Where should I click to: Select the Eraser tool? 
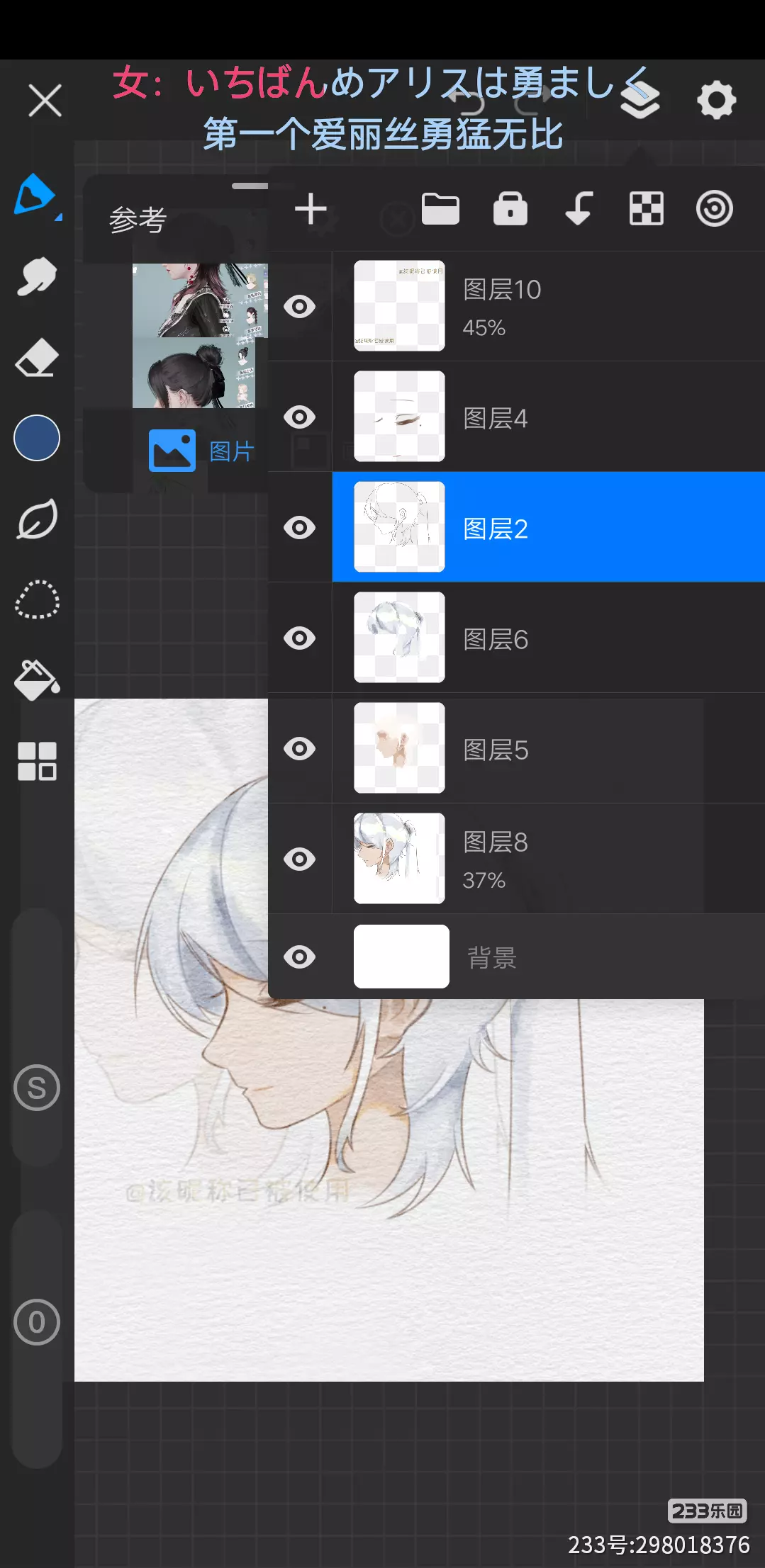(36, 358)
